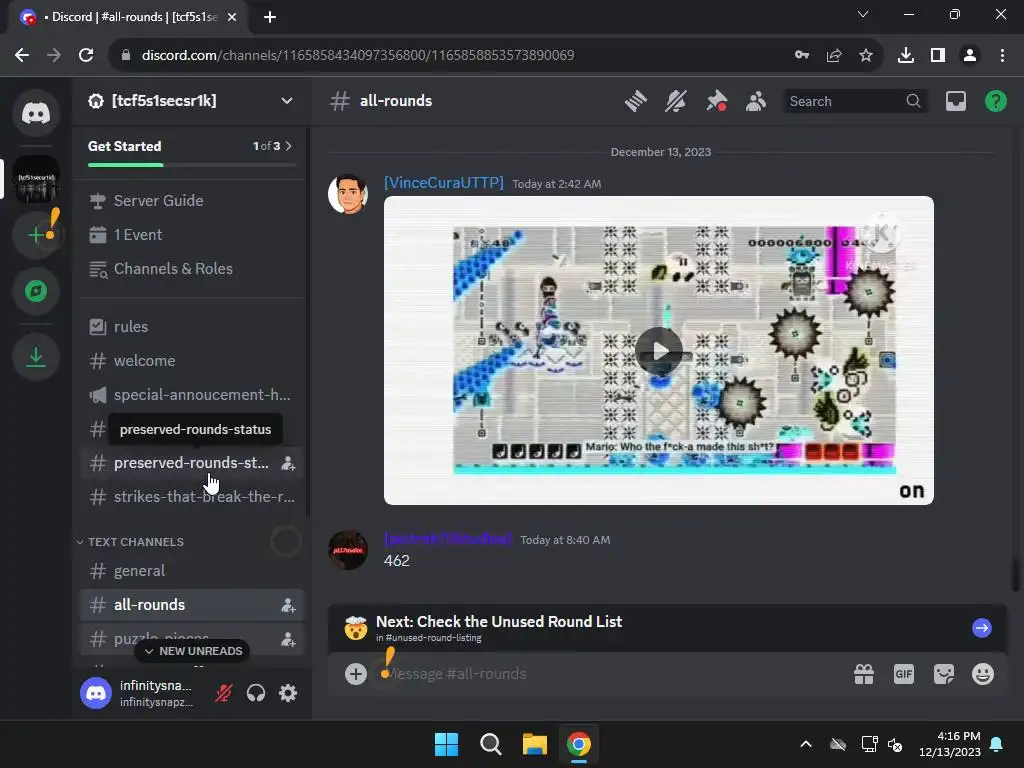The image size is (1024, 768).
Task: Open the emoji picker
Action: 983,674
